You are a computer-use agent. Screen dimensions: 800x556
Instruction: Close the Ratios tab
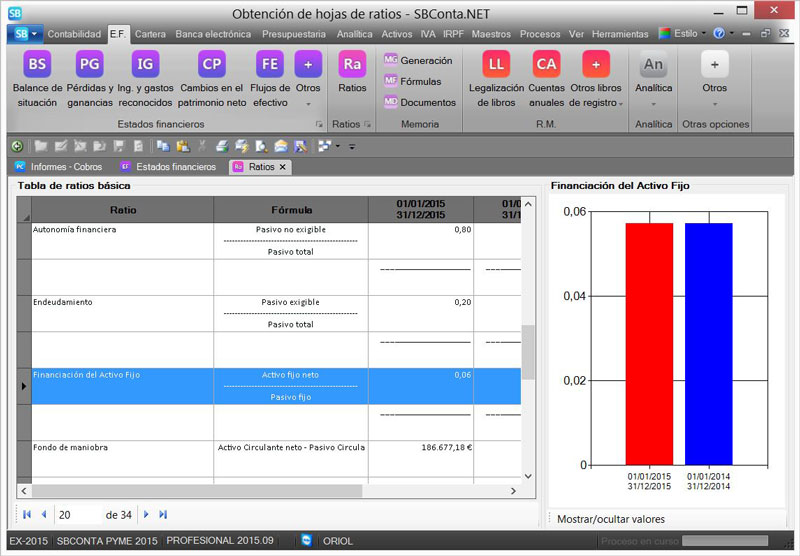click(282, 167)
